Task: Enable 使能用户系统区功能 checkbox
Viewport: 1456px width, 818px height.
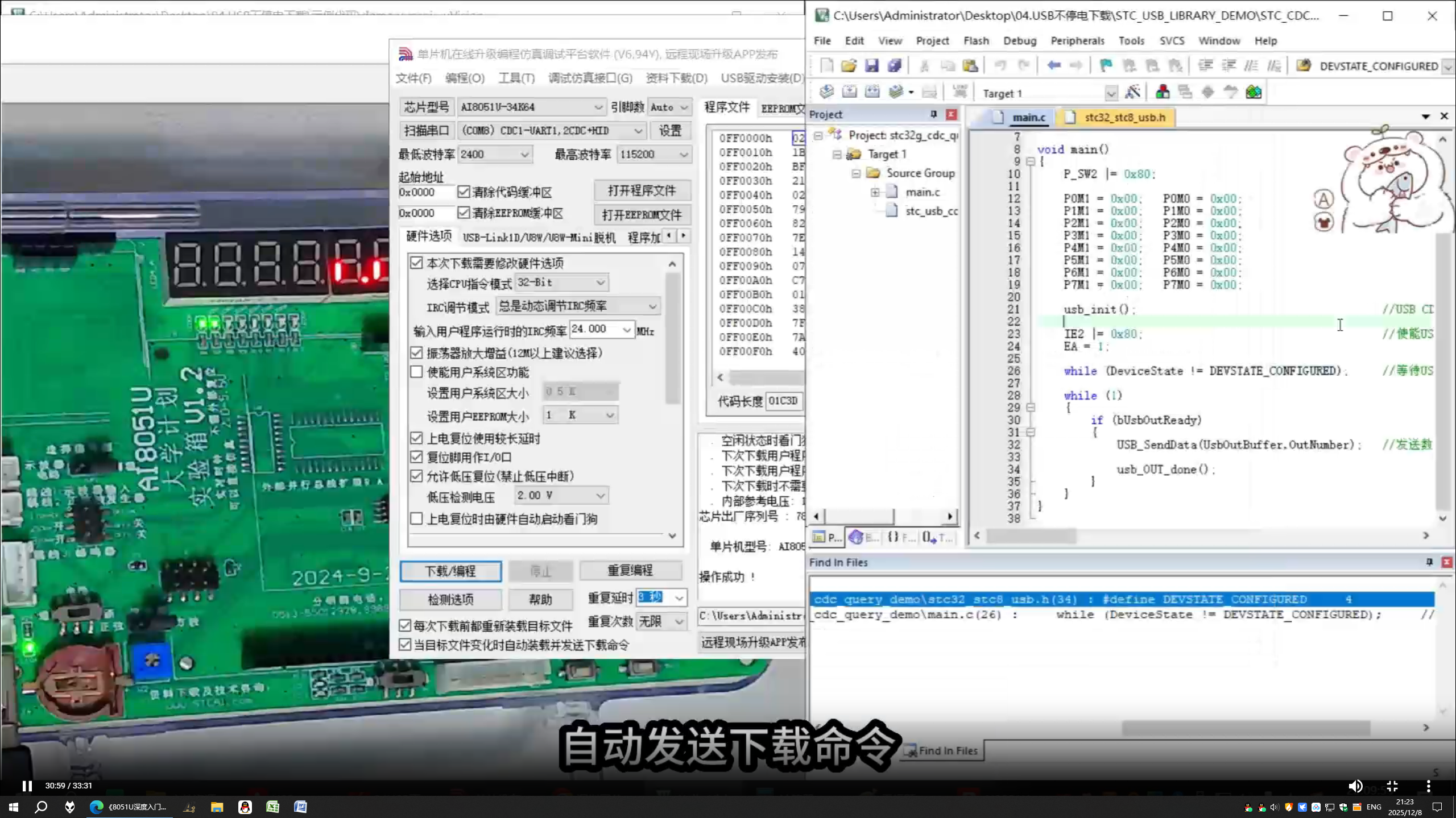Action: pyautogui.click(x=417, y=372)
